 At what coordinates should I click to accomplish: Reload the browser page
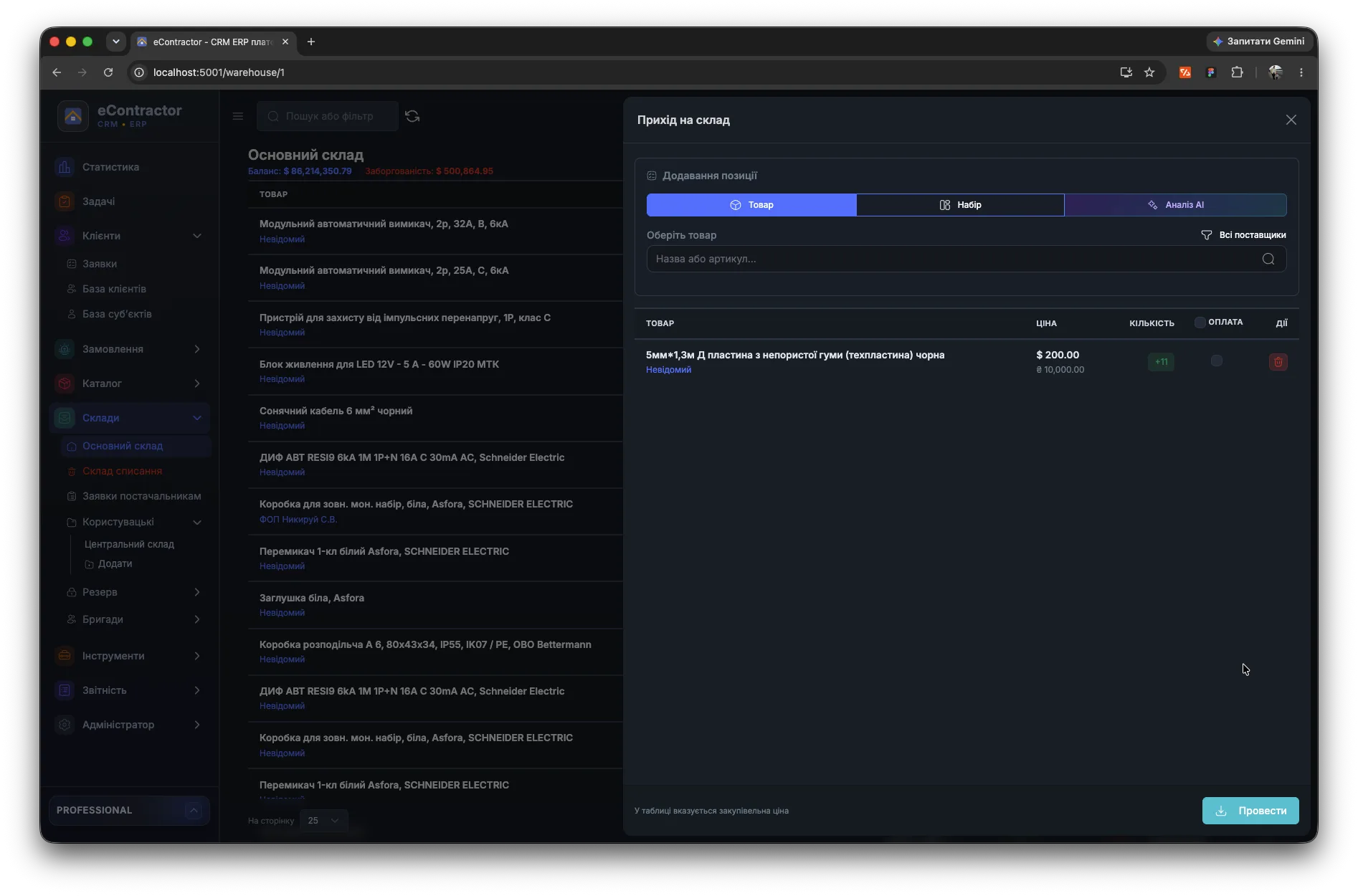coord(108,72)
